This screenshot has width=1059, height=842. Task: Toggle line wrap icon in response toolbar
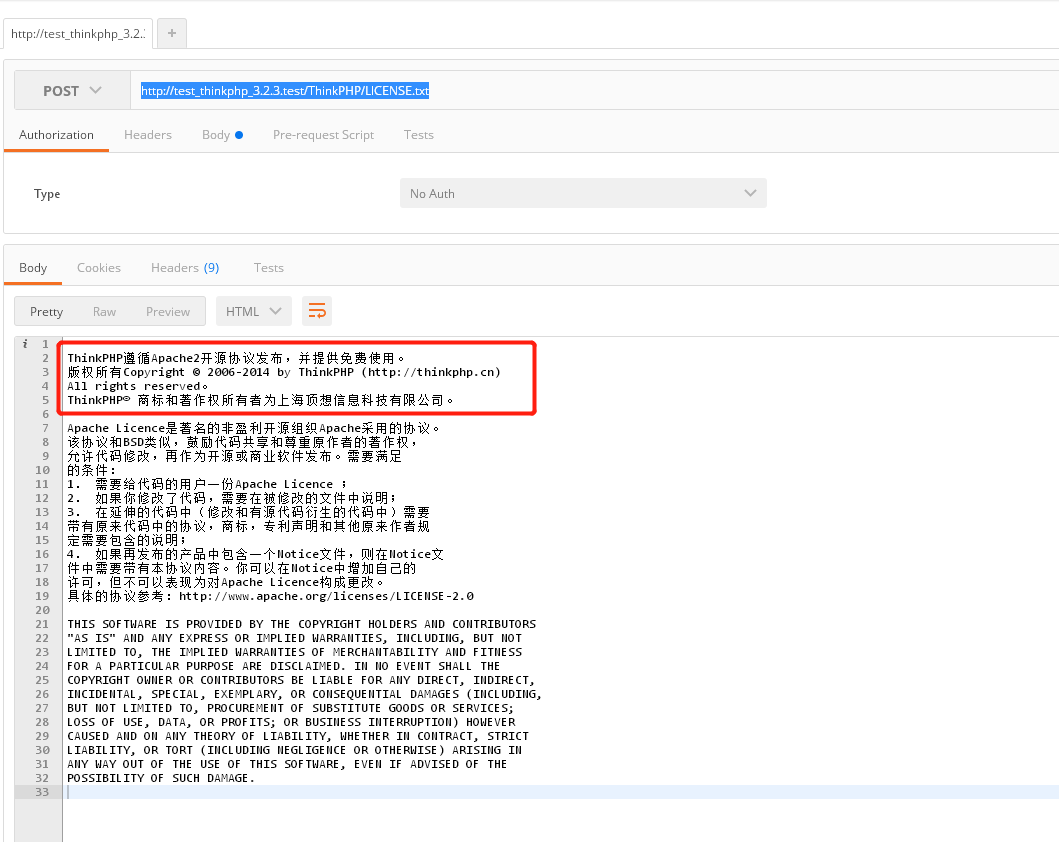click(317, 311)
